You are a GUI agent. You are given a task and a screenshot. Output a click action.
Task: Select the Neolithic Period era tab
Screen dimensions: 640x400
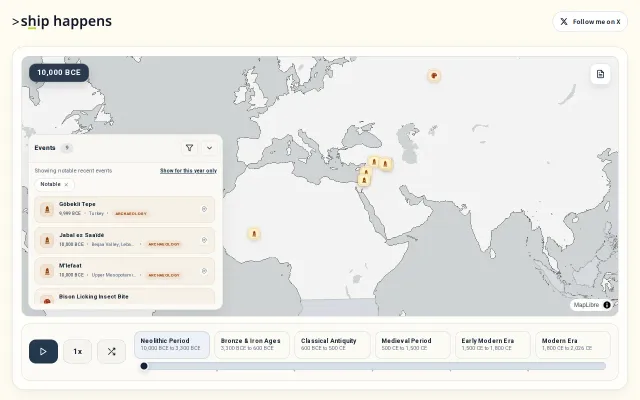coord(172,345)
